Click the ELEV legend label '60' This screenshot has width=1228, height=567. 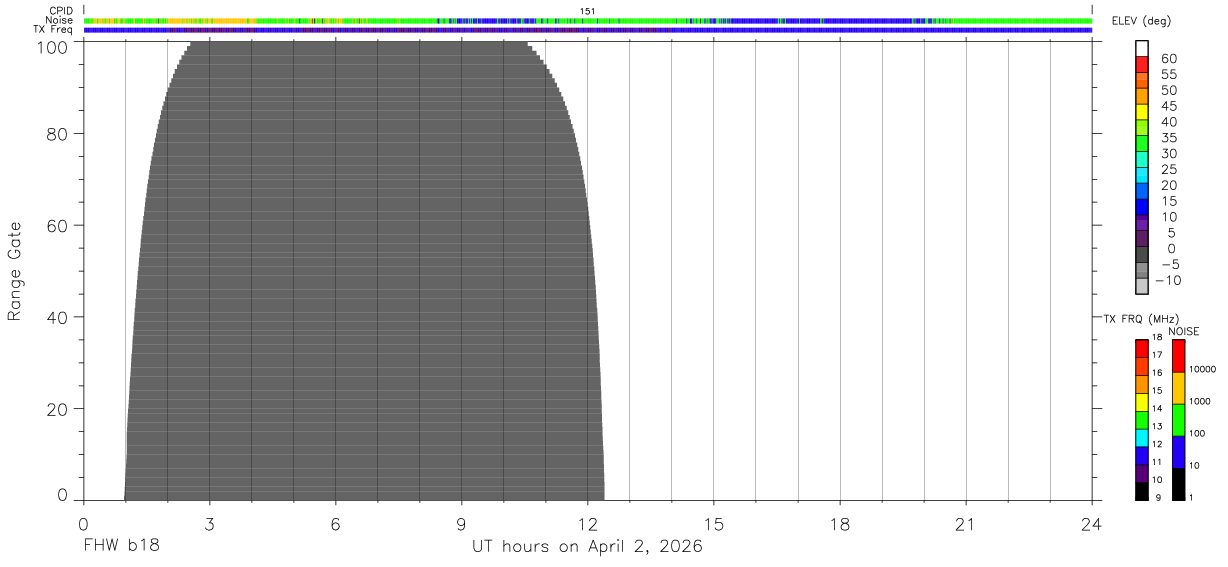pyautogui.click(x=1168, y=58)
